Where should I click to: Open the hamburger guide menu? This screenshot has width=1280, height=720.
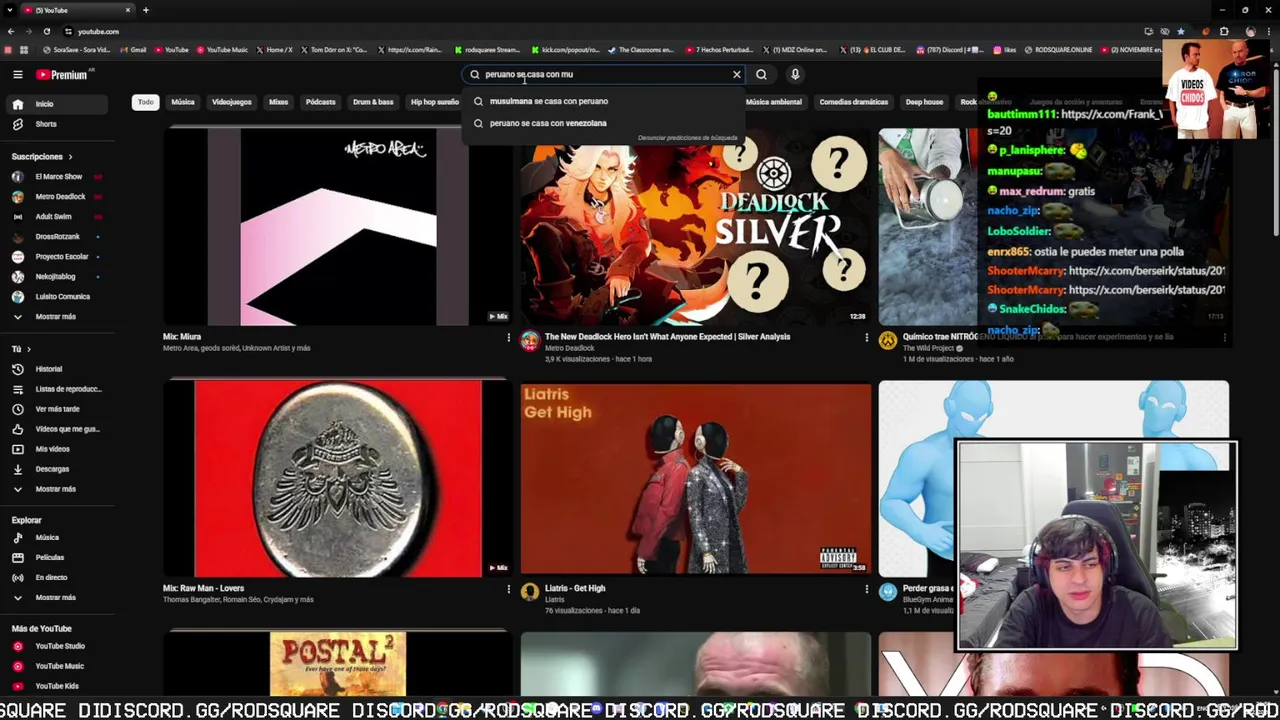pyautogui.click(x=17, y=74)
